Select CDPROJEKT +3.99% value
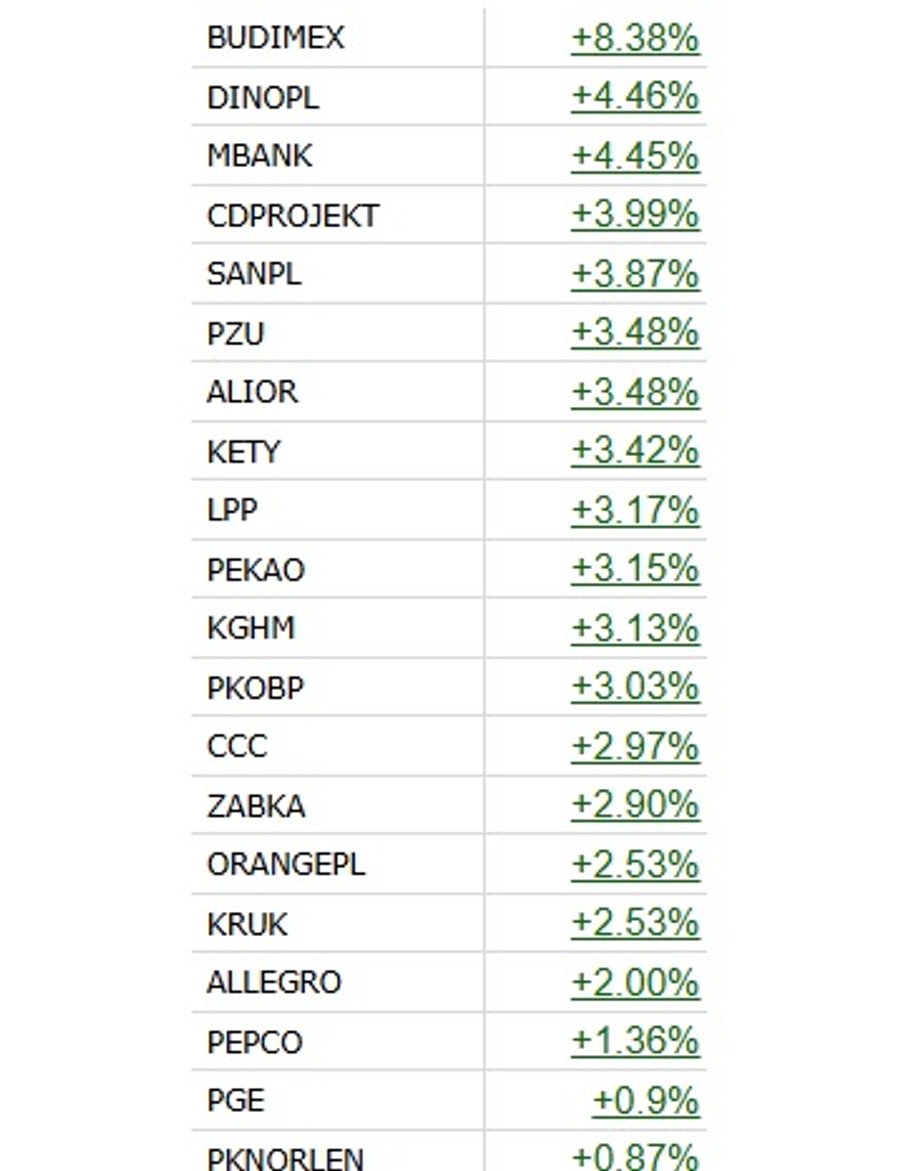 [635, 215]
